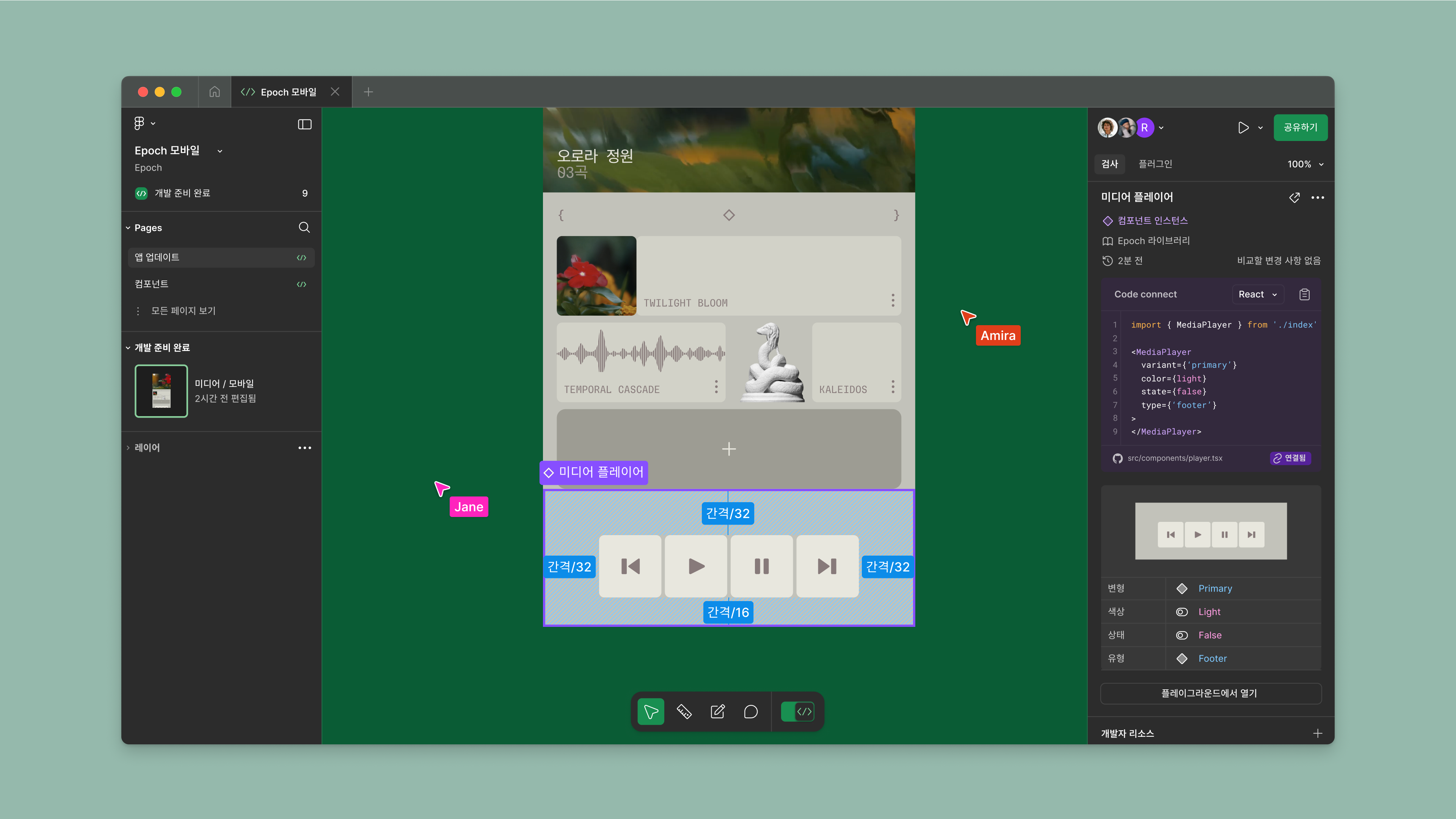This screenshot has width=1456, height=819.
Task: Open media player options ellipsis in inspector
Action: point(1318,198)
